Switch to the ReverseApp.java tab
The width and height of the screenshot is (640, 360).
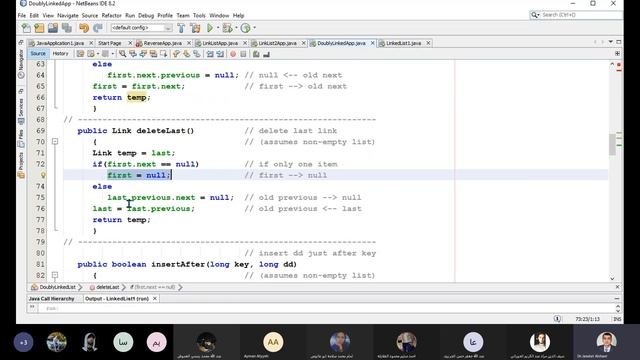[162, 43]
